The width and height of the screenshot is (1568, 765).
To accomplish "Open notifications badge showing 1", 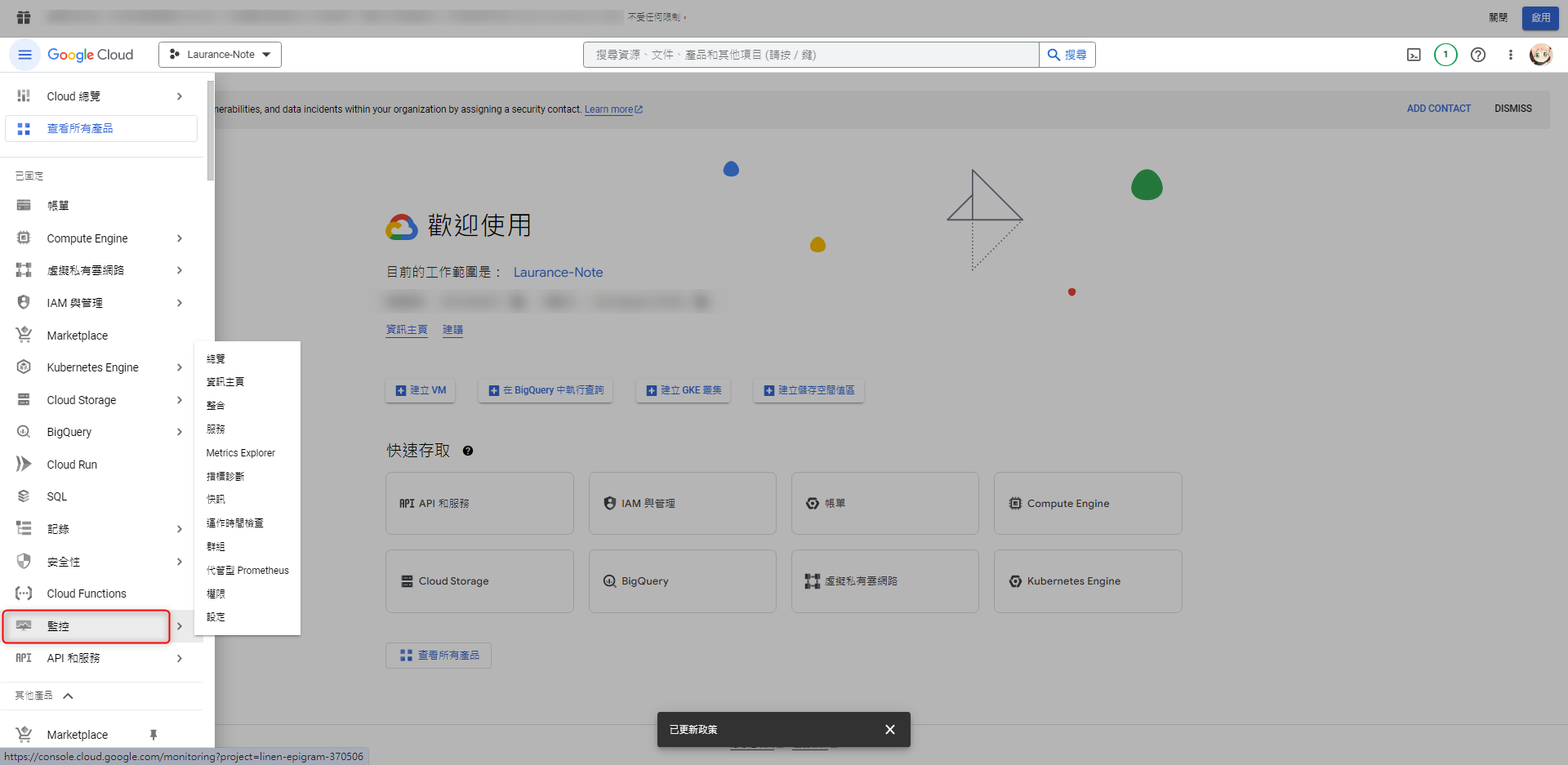I will [1445, 55].
